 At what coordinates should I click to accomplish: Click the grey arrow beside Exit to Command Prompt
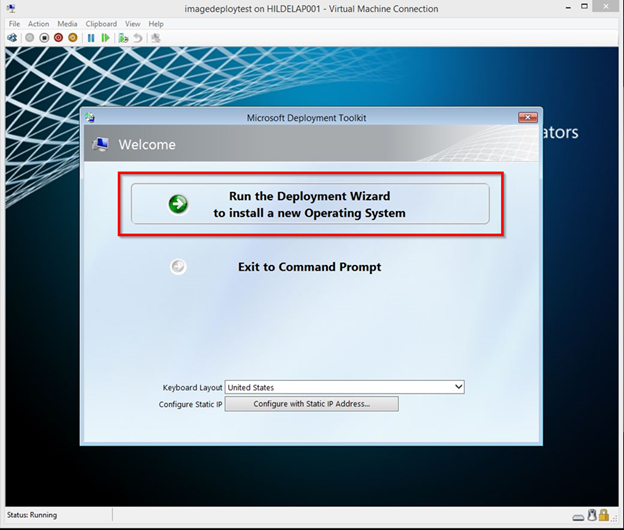click(x=178, y=267)
